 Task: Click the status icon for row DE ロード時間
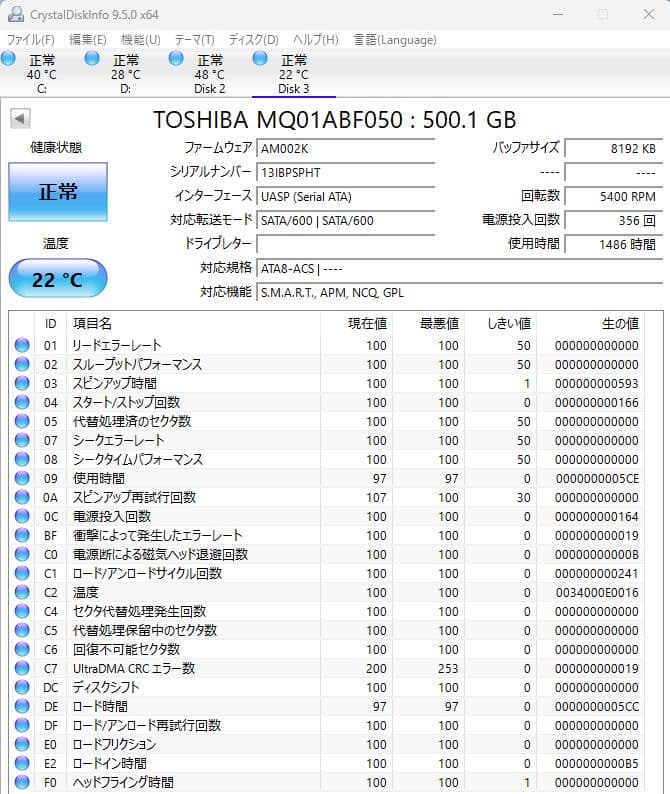pos(22,706)
